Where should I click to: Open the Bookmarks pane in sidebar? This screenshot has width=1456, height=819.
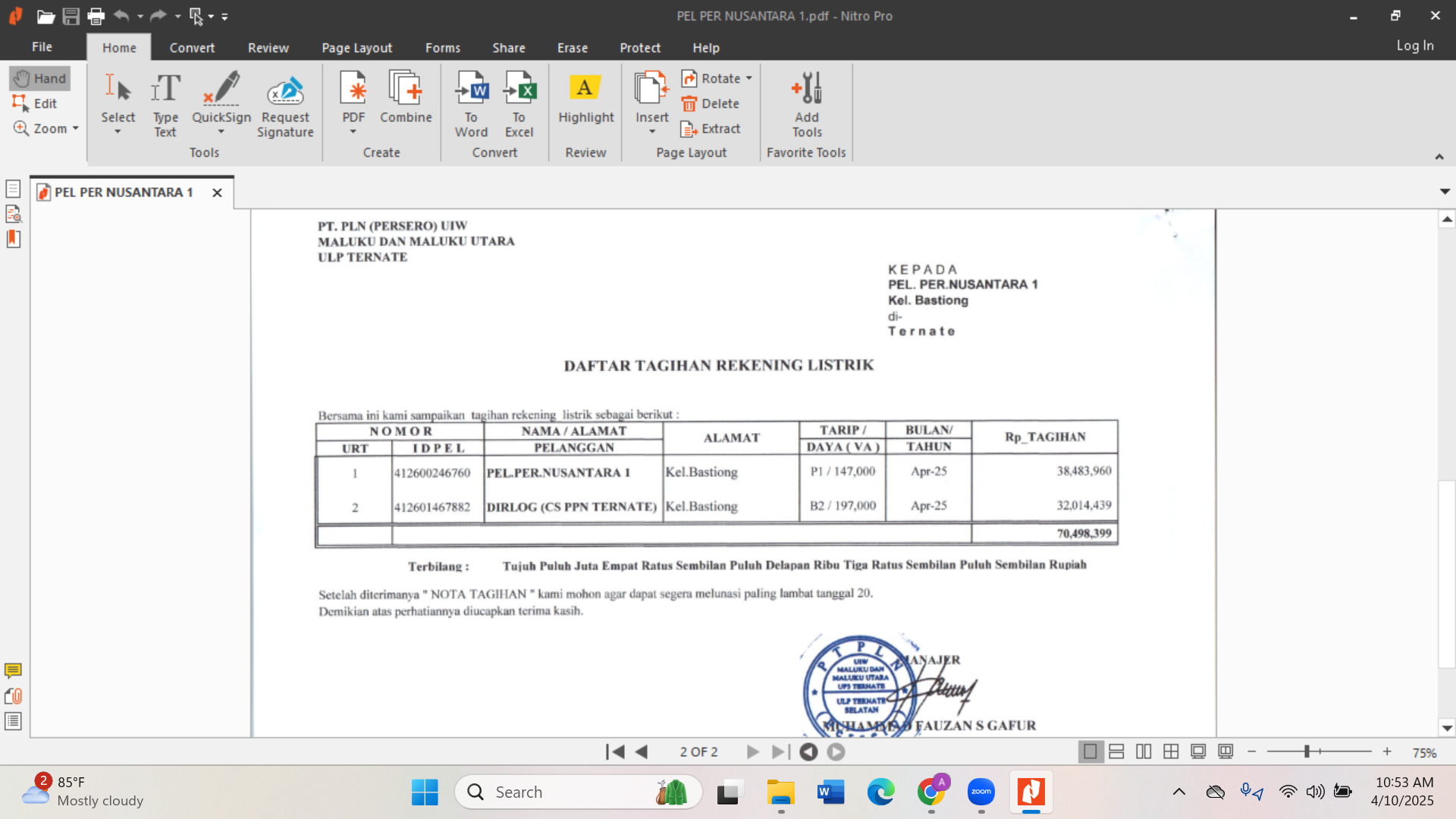click(13, 239)
